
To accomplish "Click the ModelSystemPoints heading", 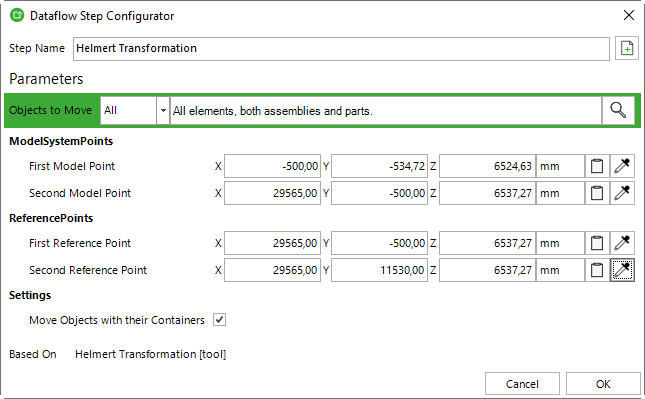I will [x=61, y=141].
